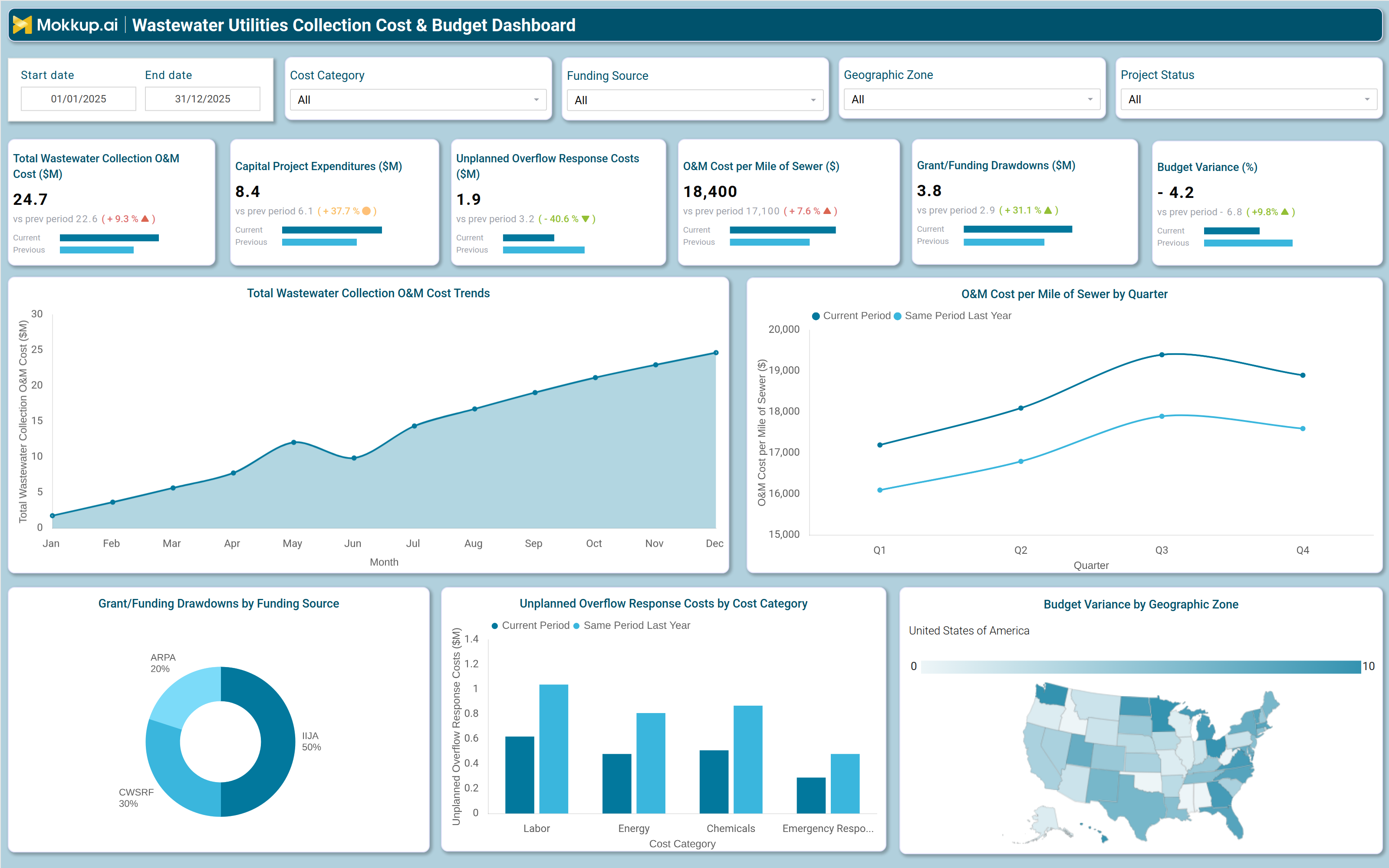Image resolution: width=1389 pixels, height=868 pixels.
Task: Toggle Current Period legend in Overflow Costs chart
Action: [x=530, y=625]
